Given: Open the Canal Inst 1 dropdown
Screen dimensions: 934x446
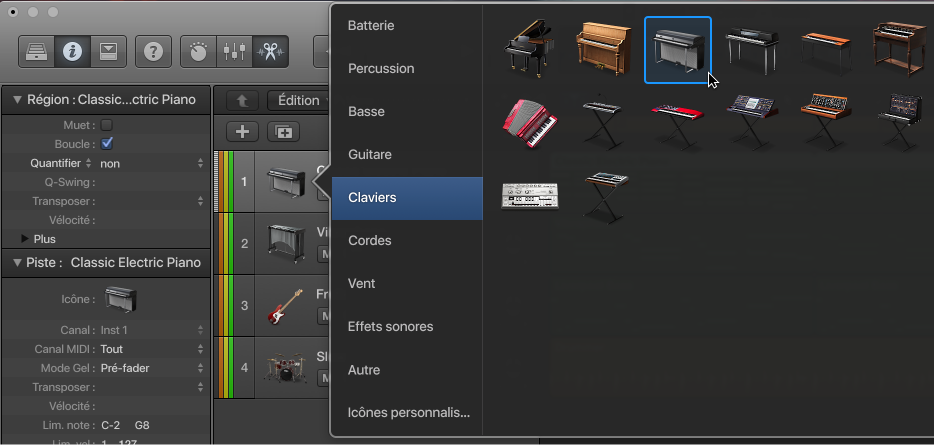Looking at the screenshot, I should pos(152,330).
